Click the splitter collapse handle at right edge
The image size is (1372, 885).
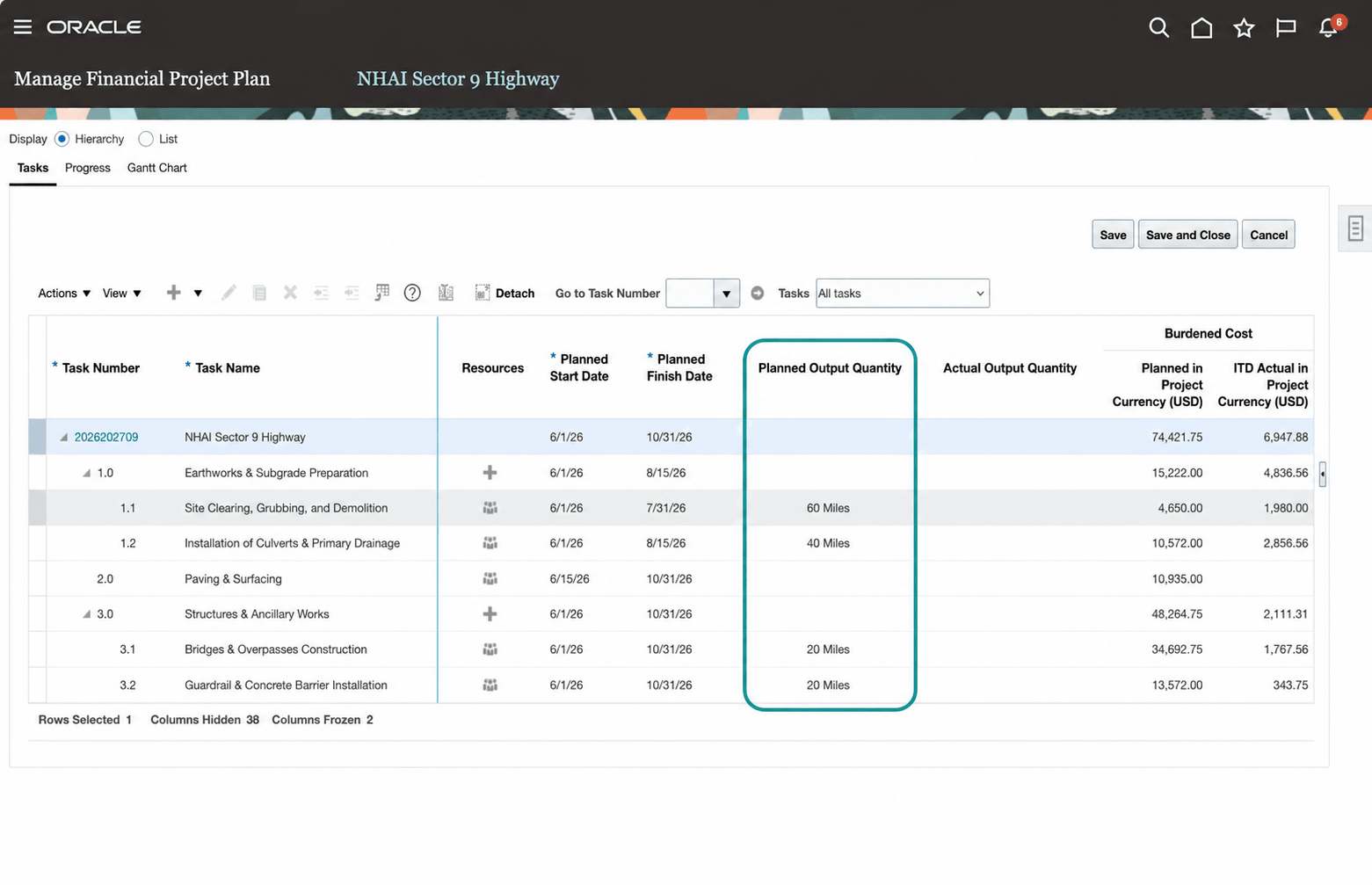coord(1323,474)
